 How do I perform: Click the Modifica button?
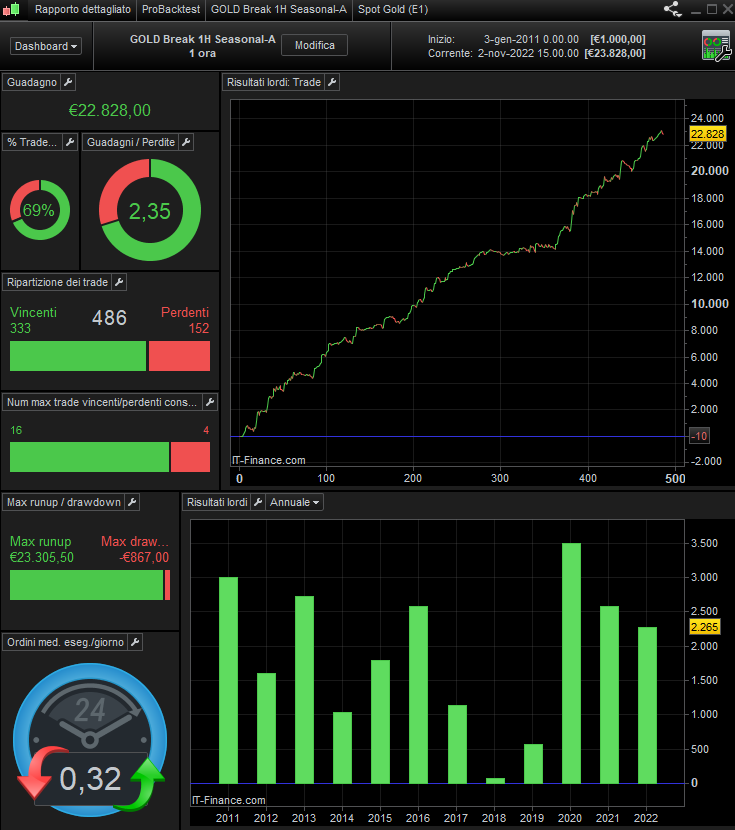(x=314, y=46)
